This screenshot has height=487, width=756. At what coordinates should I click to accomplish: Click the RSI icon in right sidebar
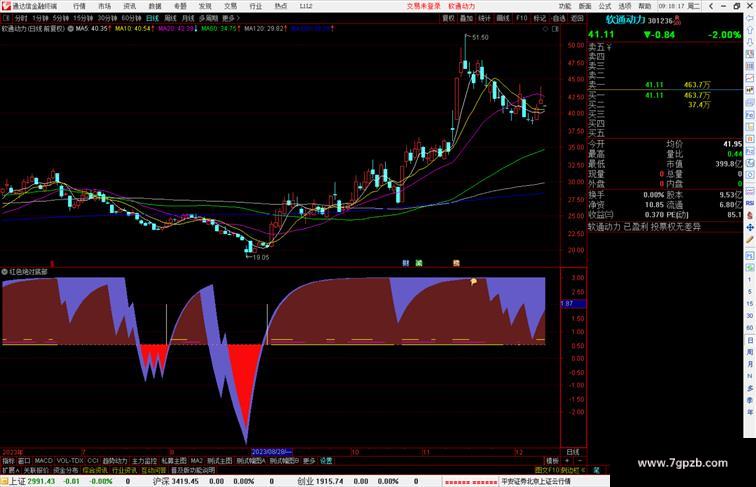(750, 203)
